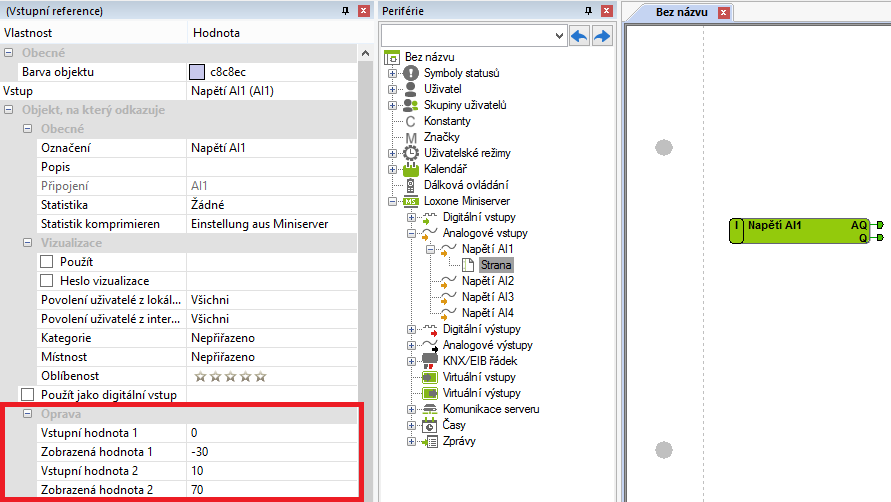Select Napětí AI2 in the tree

[x=487, y=281]
